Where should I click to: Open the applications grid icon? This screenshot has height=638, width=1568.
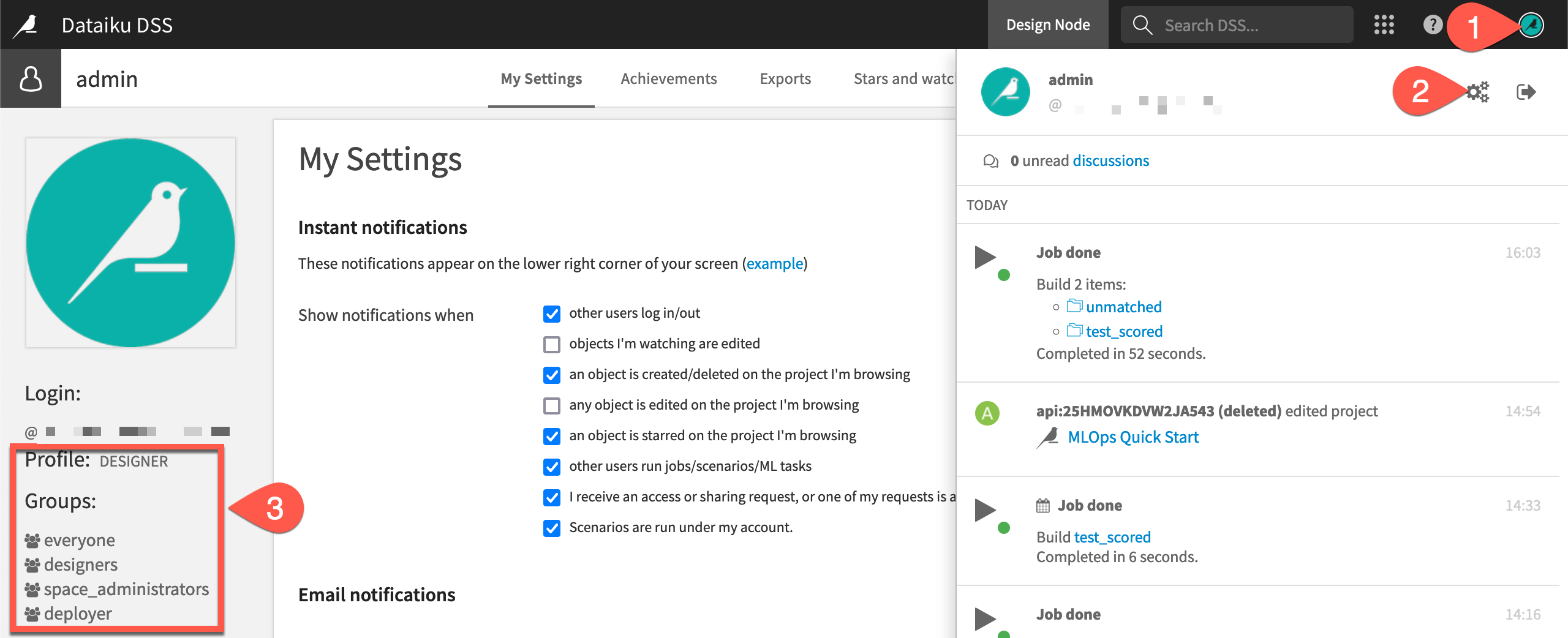coord(1385,24)
